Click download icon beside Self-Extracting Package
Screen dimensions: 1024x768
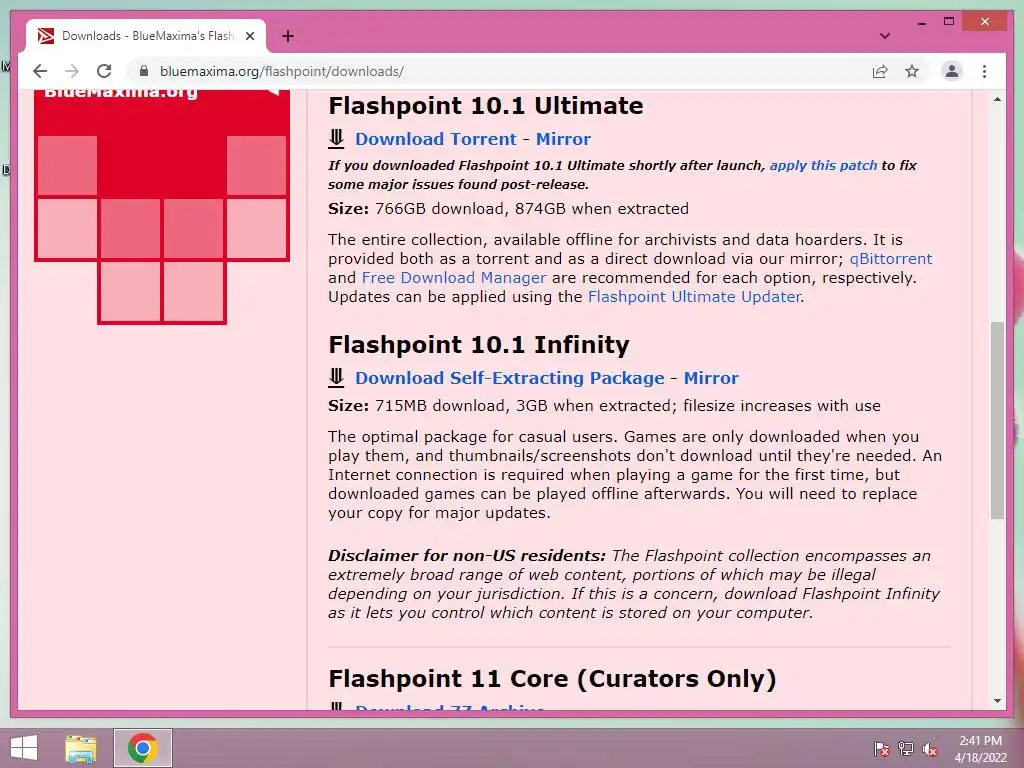[x=336, y=377]
